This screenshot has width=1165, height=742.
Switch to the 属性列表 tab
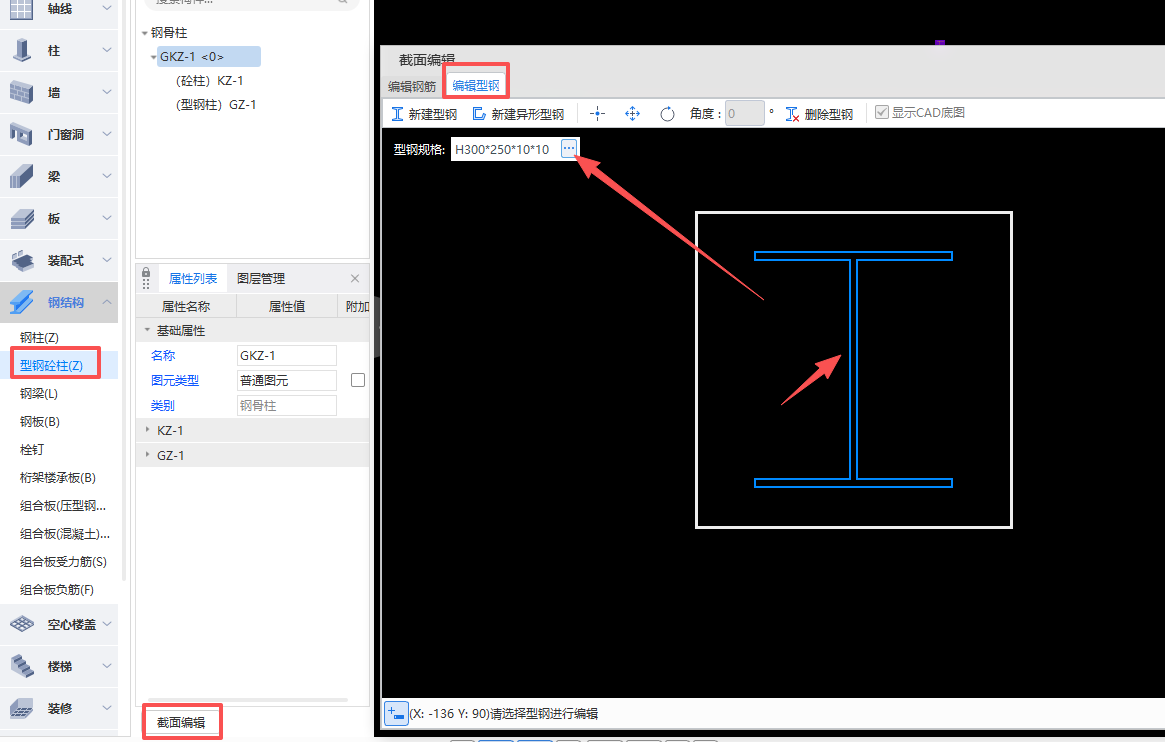click(192, 279)
